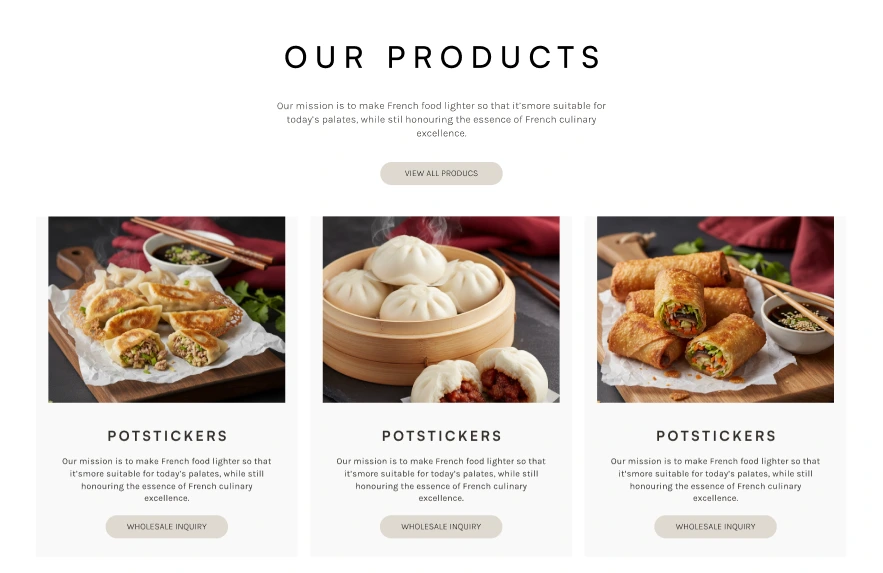Viewport: 883px width, 573px height.
Task: Click the description text in the dumplings card
Action: 167,480
